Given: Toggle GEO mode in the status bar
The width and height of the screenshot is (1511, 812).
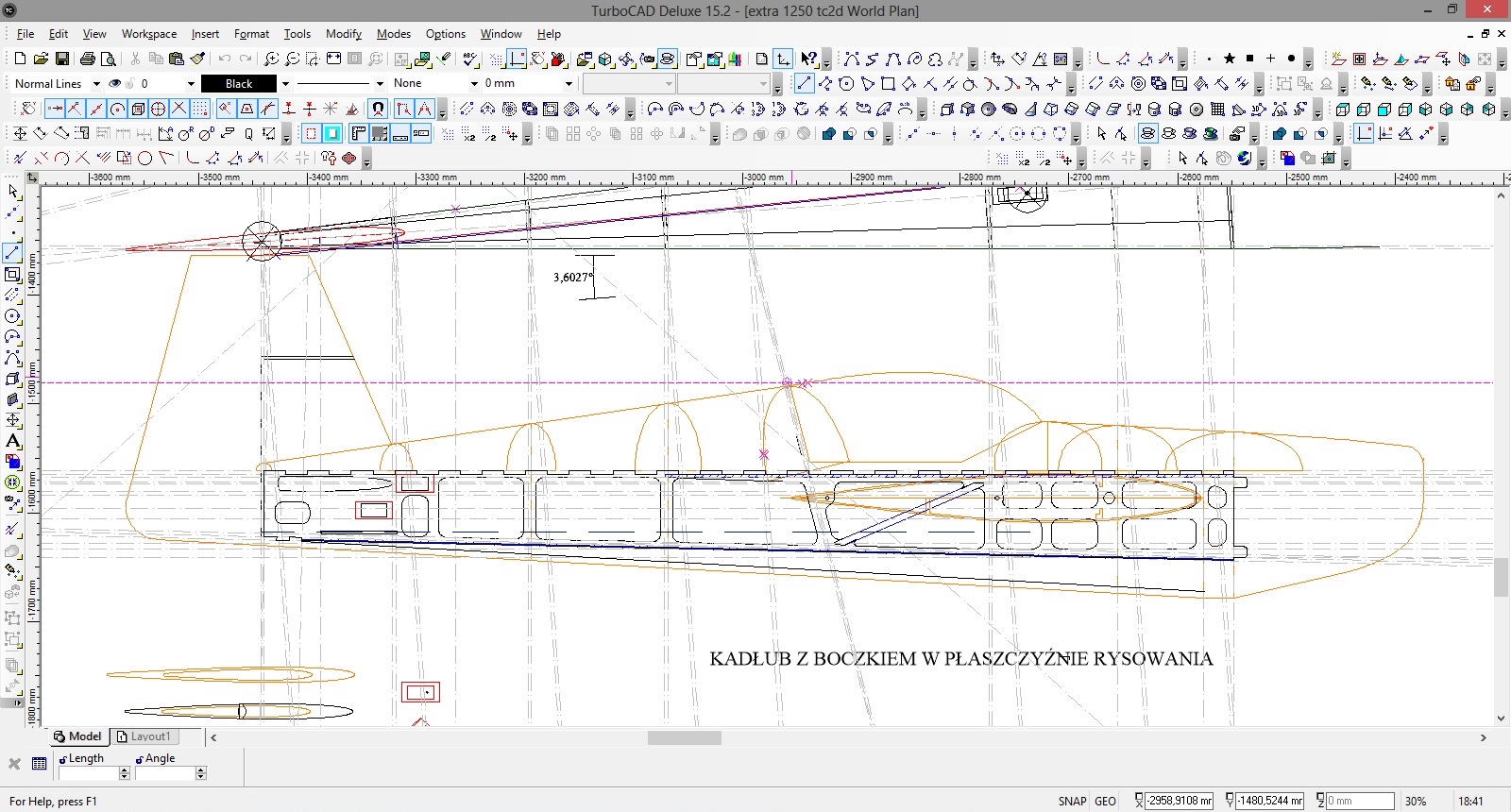Looking at the screenshot, I should pyautogui.click(x=1105, y=801).
